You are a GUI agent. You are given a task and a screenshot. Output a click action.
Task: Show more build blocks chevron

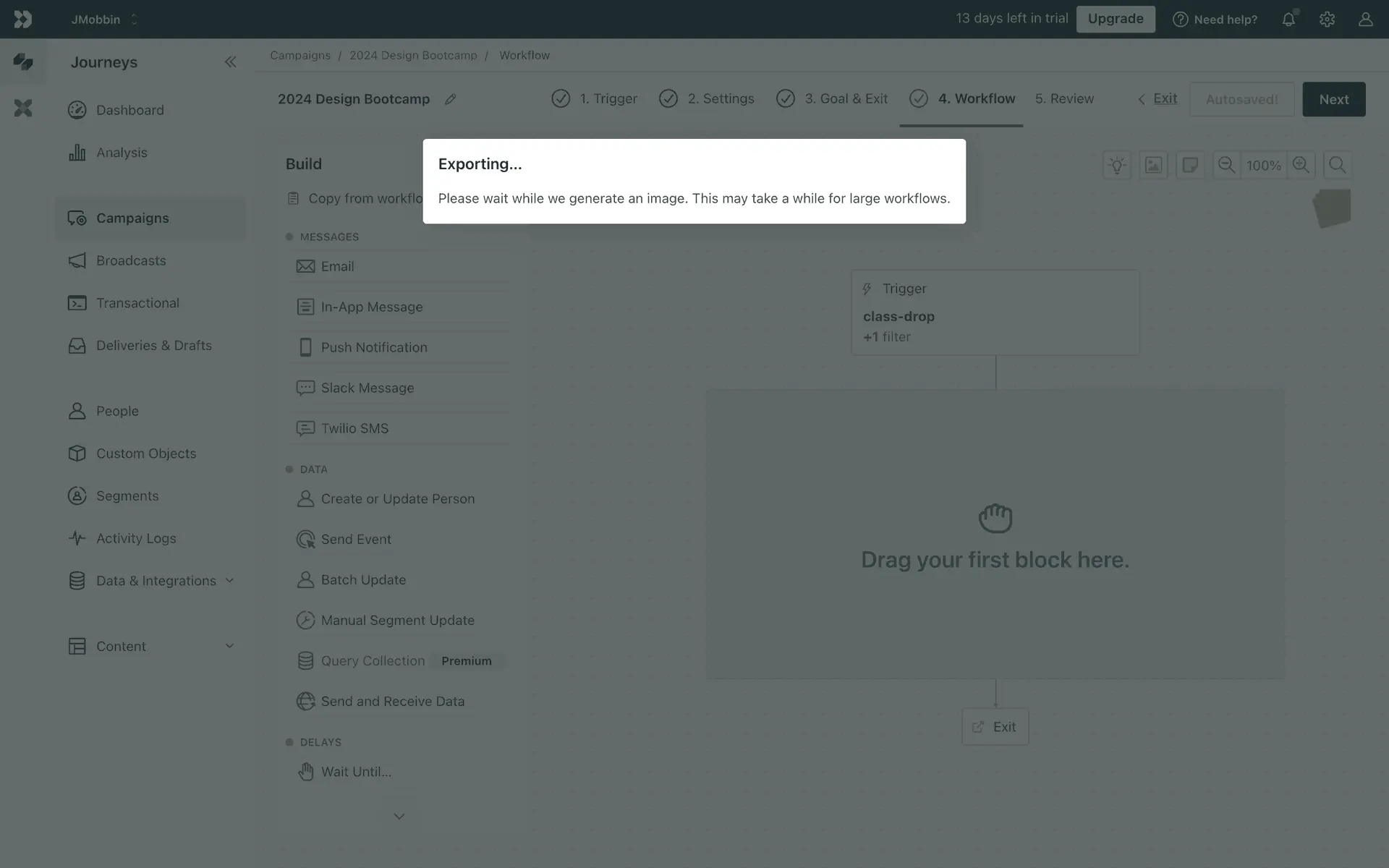coord(399,816)
